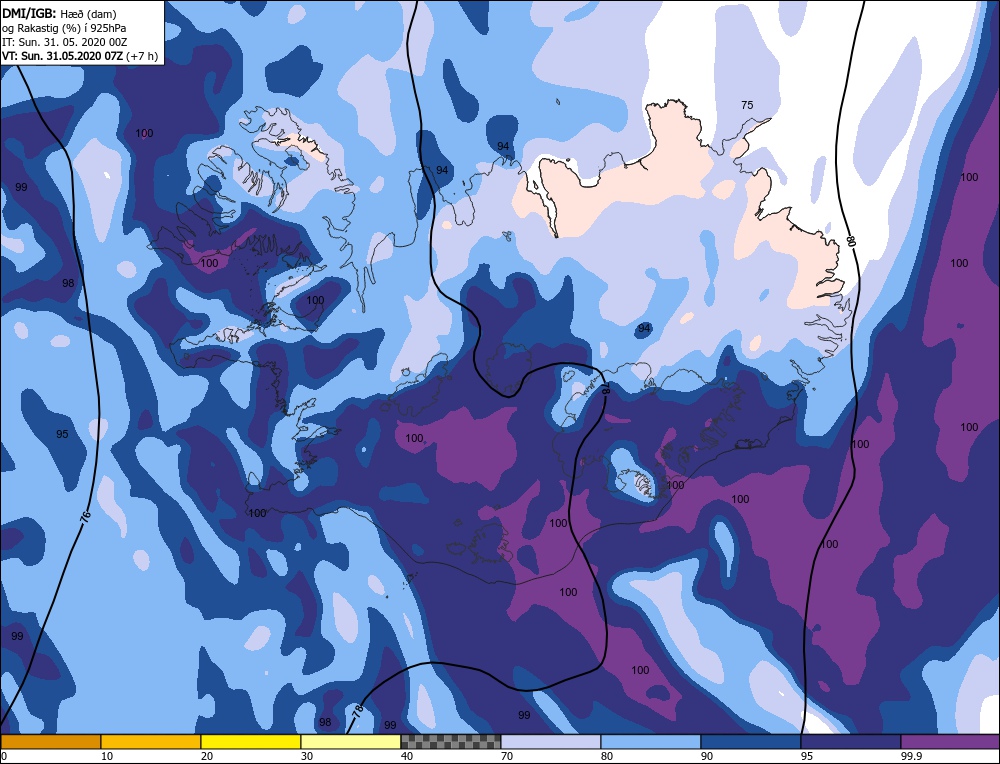
Task: Click the lavender 70–80 legend swatch
Action: pos(551,741)
